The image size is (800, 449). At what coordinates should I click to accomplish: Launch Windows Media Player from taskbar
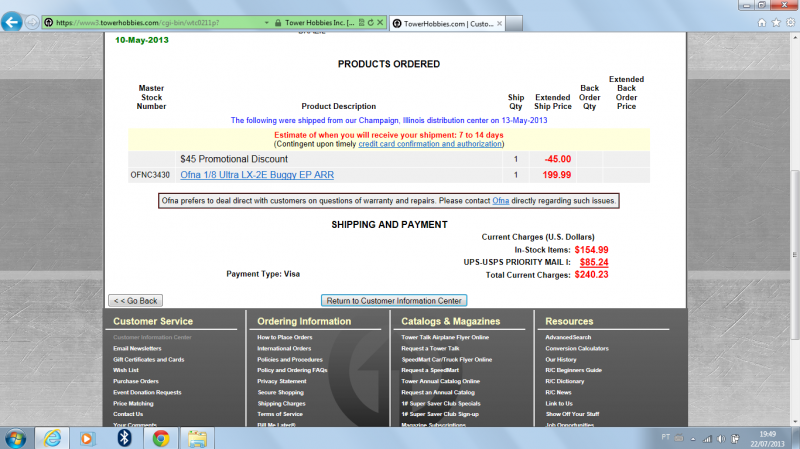pos(87,439)
